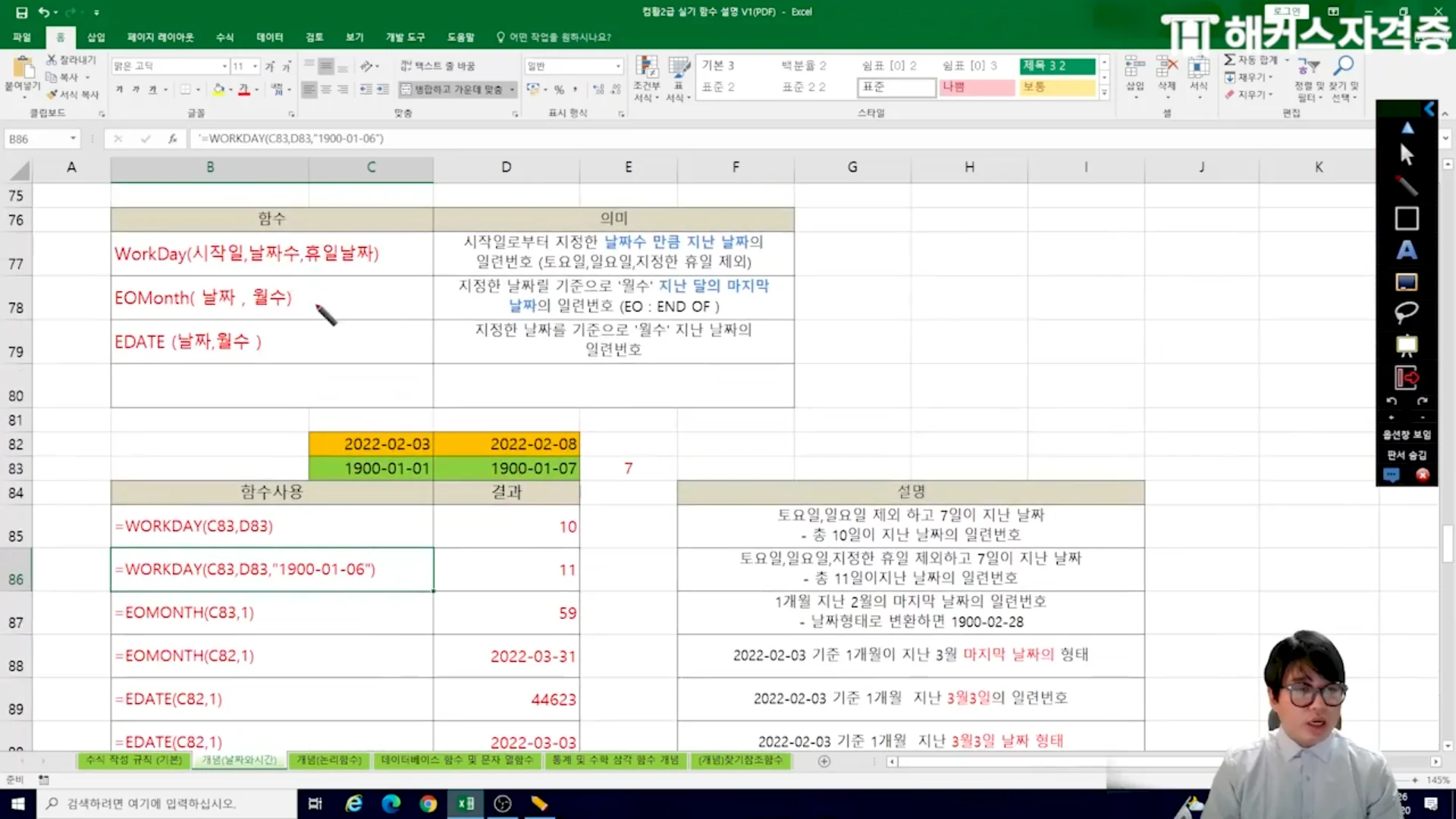Click the vertical scrollbar thumb

(x=1447, y=543)
